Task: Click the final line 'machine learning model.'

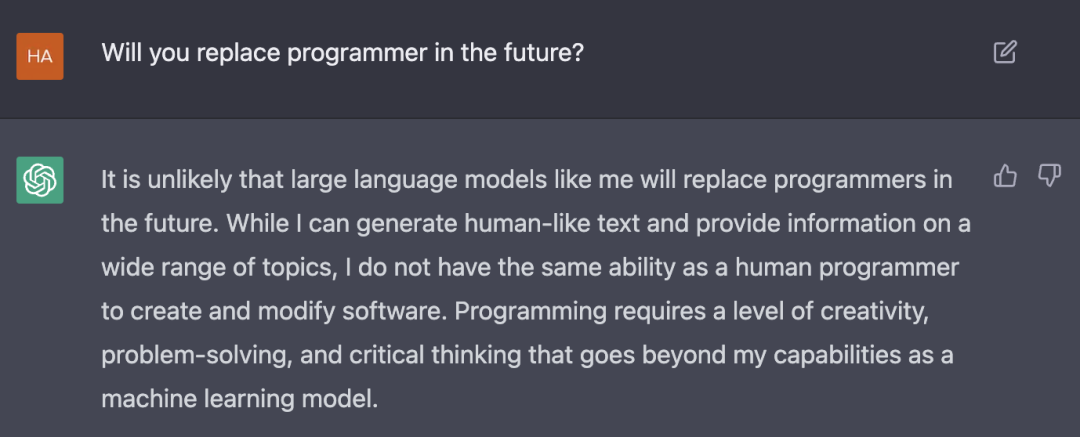Action: pyautogui.click(x=240, y=399)
